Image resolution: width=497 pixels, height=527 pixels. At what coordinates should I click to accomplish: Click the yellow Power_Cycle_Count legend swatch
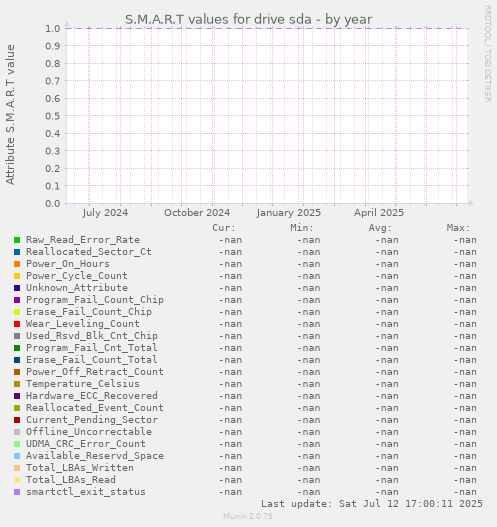pos(17,276)
